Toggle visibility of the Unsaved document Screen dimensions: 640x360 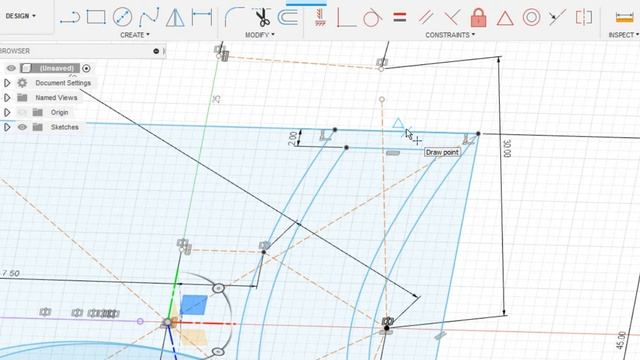point(11,68)
